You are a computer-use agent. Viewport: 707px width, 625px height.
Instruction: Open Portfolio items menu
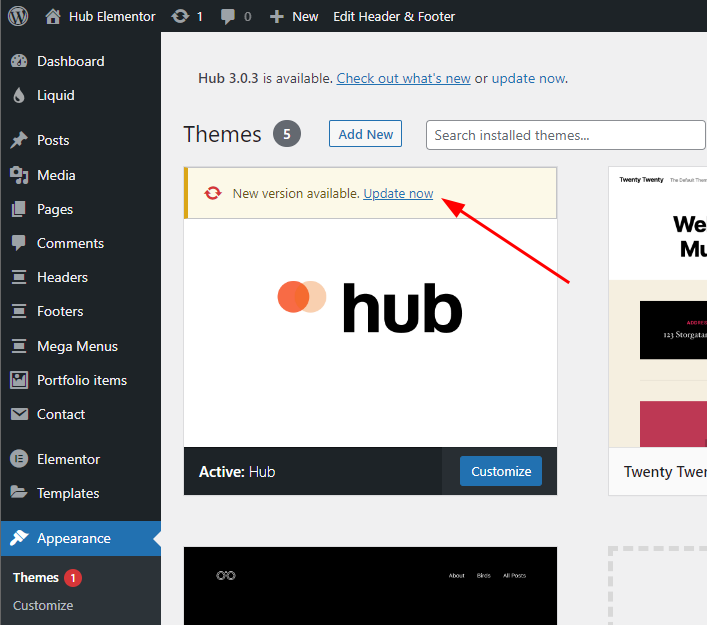[81, 380]
